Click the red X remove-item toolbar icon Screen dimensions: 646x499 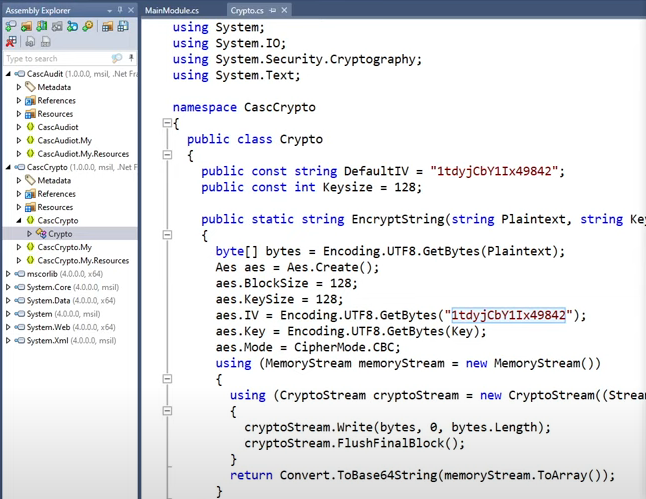11,42
